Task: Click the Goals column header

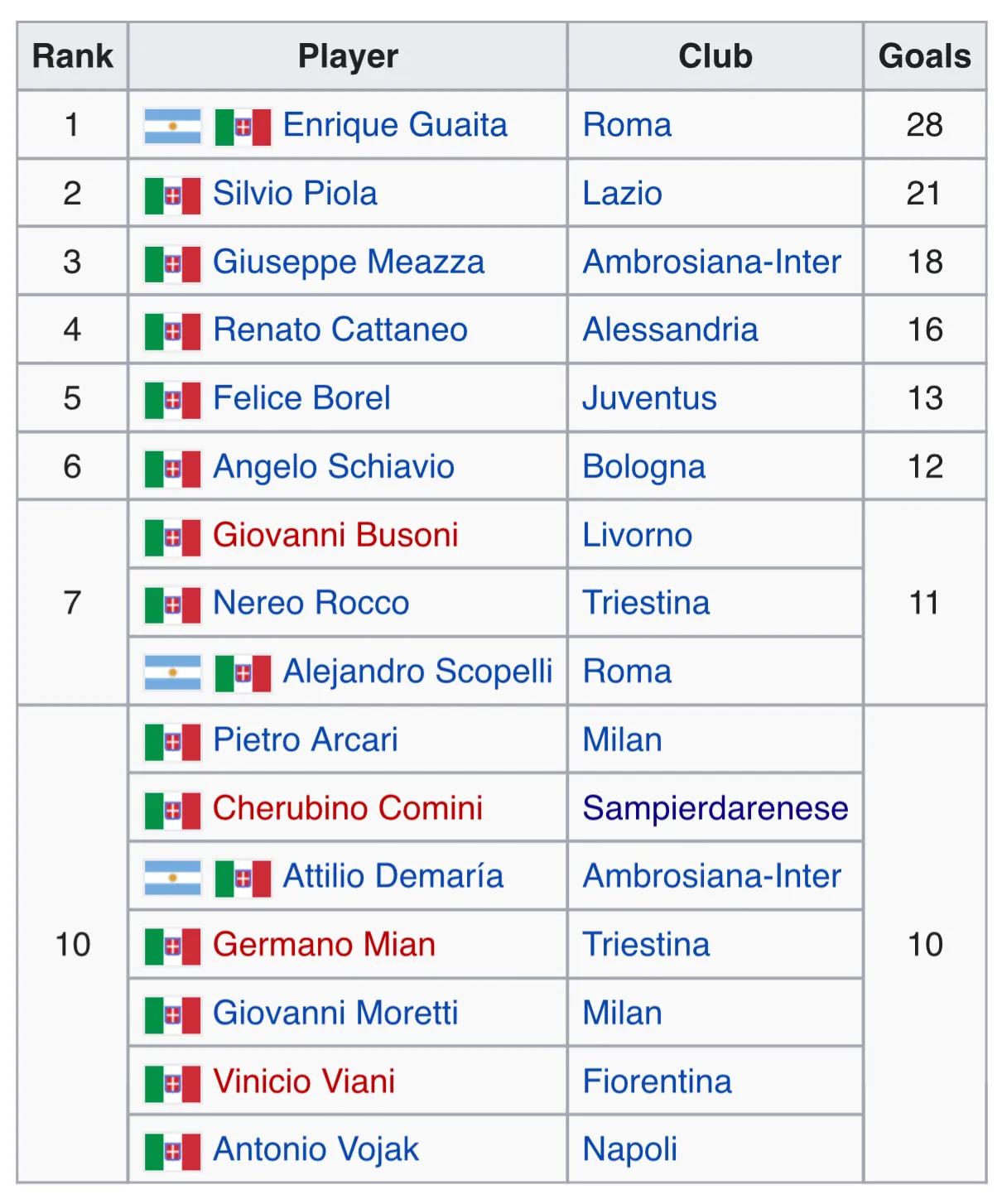Action: coord(924,56)
